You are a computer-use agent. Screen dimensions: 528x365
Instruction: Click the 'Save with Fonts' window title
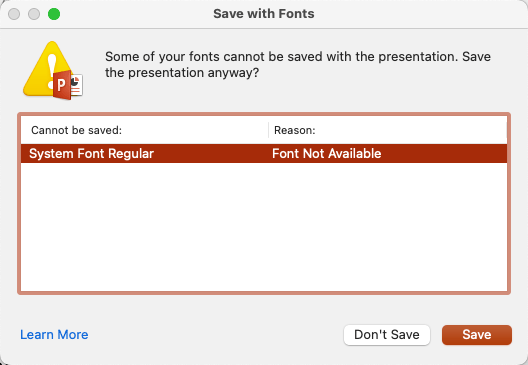(x=264, y=14)
